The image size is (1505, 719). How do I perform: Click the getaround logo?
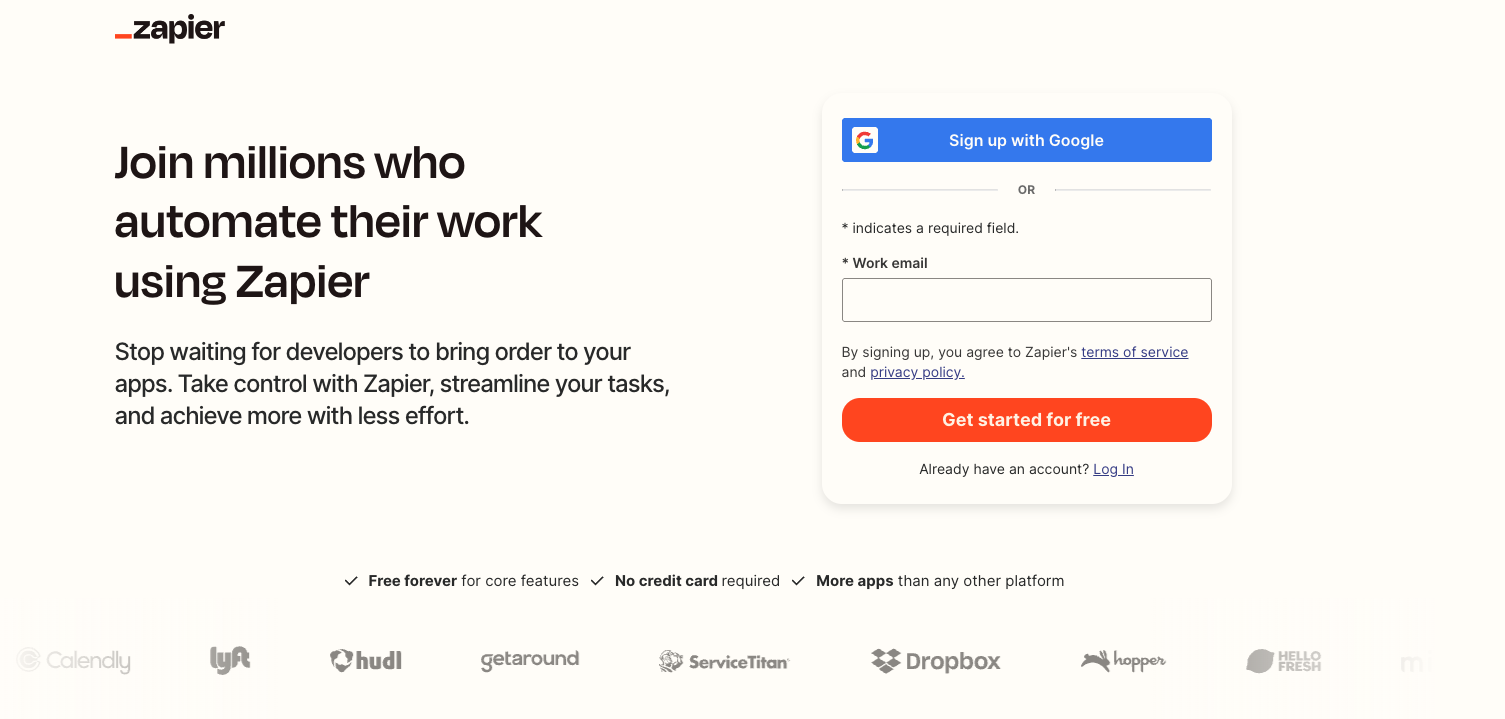click(x=530, y=660)
